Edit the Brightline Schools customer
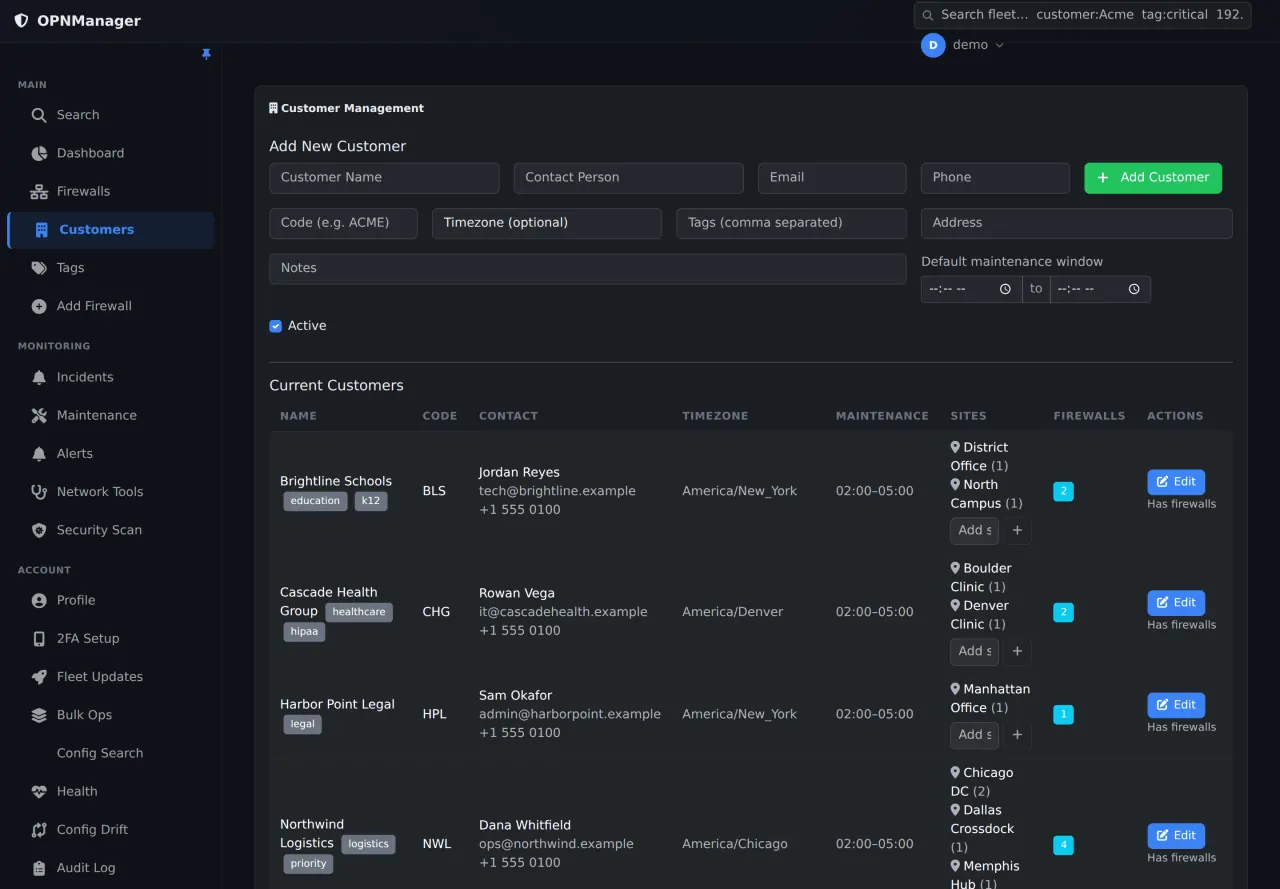 point(1176,482)
